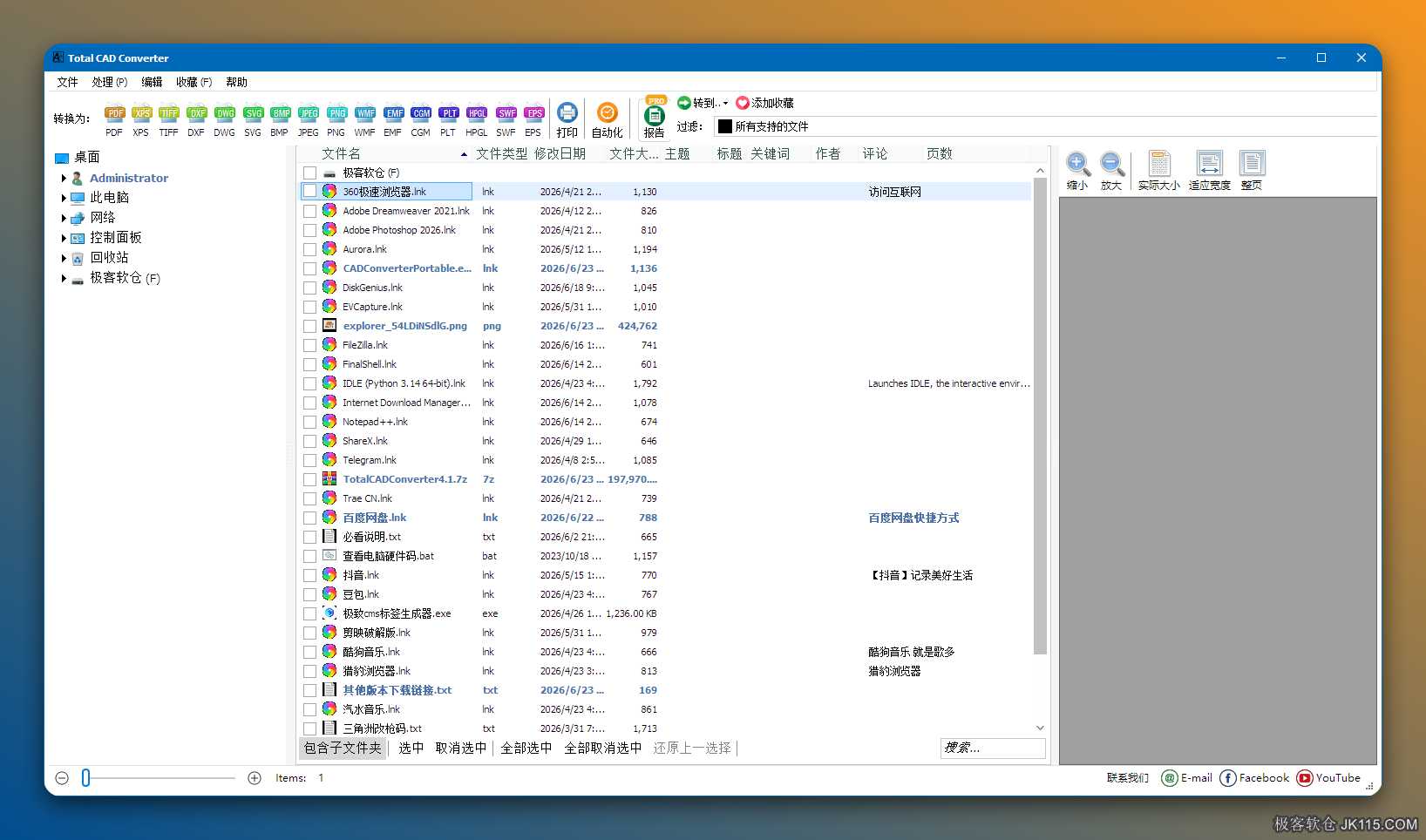Zoom in preview (放大)
The image size is (1426, 840).
pos(1111,170)
